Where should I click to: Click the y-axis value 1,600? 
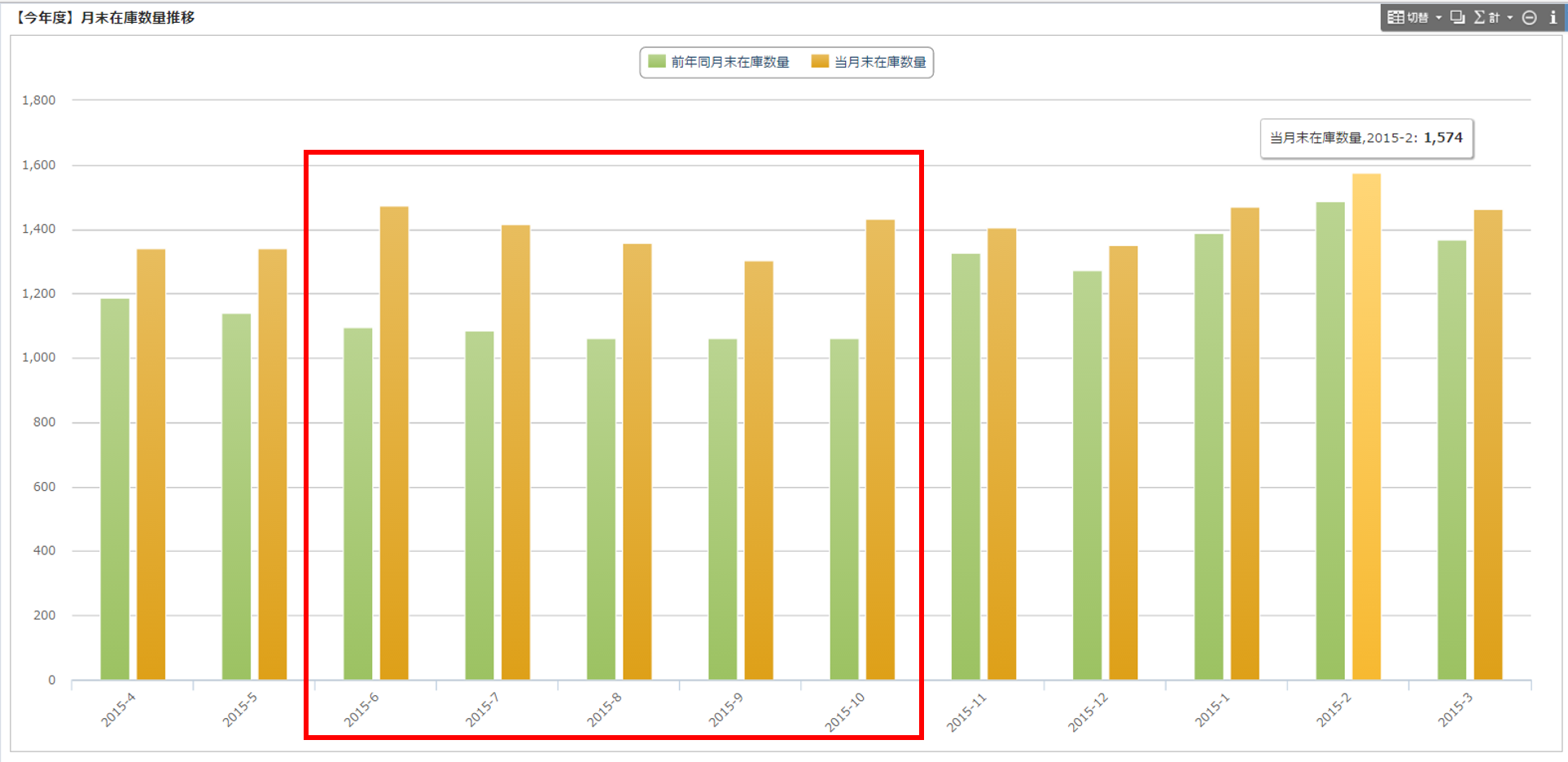pos(39,164)
